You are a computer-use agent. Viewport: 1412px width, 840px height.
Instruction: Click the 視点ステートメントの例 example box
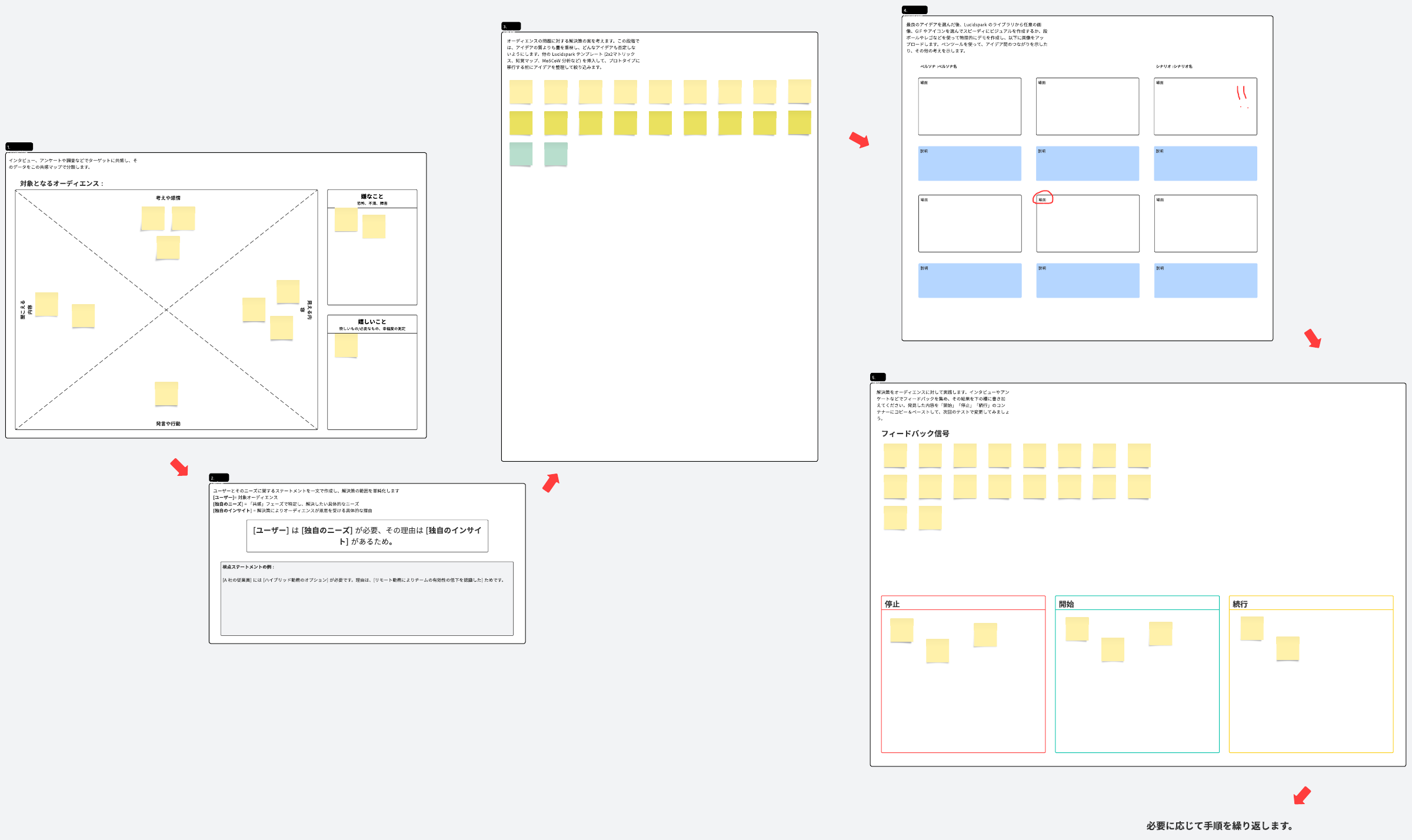pos(367,600)
